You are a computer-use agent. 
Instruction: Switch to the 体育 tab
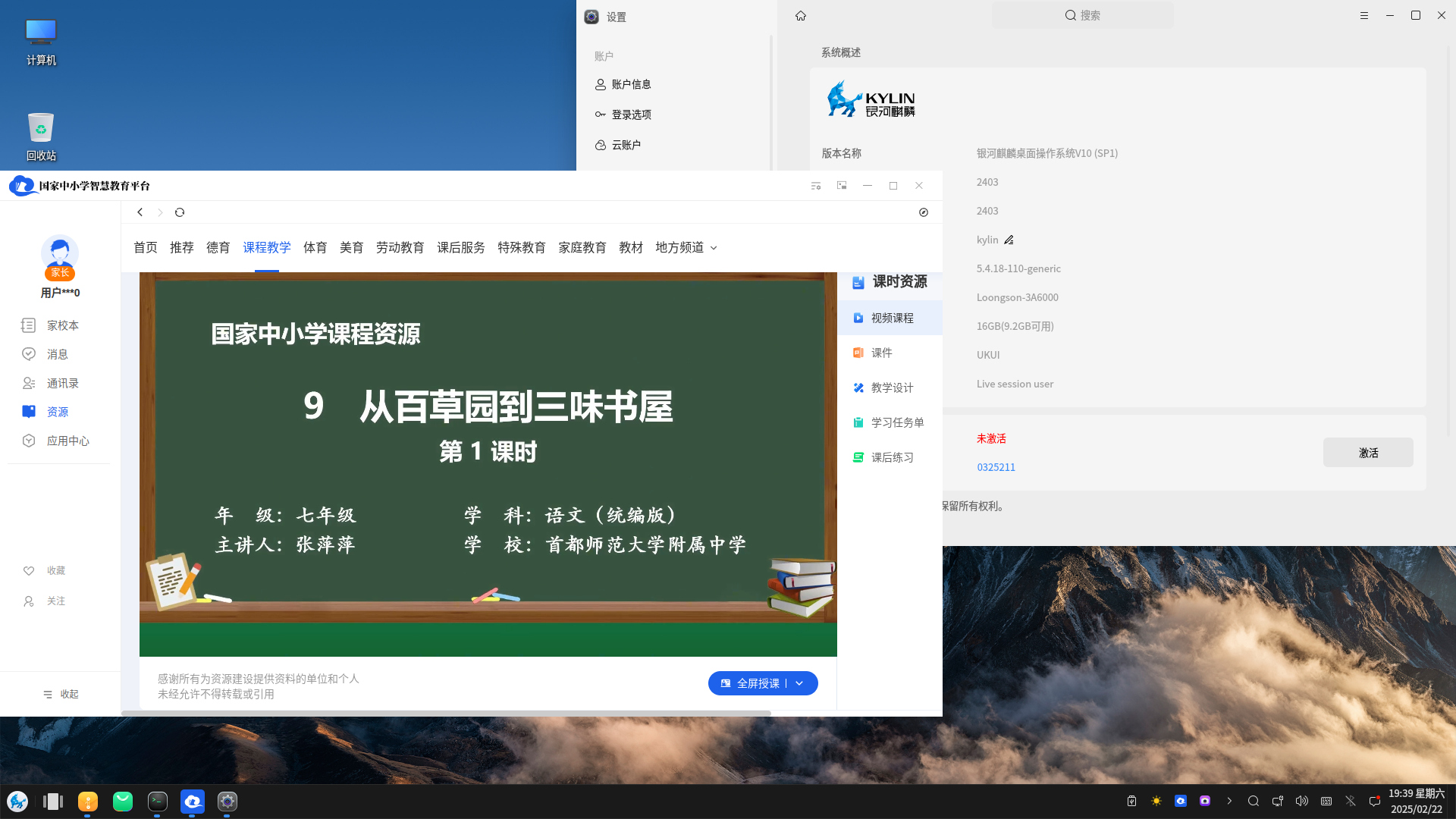tap(315, 247)
